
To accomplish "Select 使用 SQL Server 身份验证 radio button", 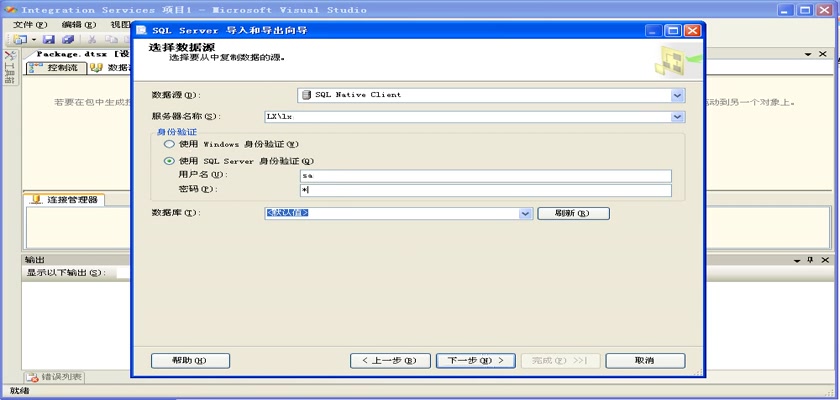I will click(169, 161).
